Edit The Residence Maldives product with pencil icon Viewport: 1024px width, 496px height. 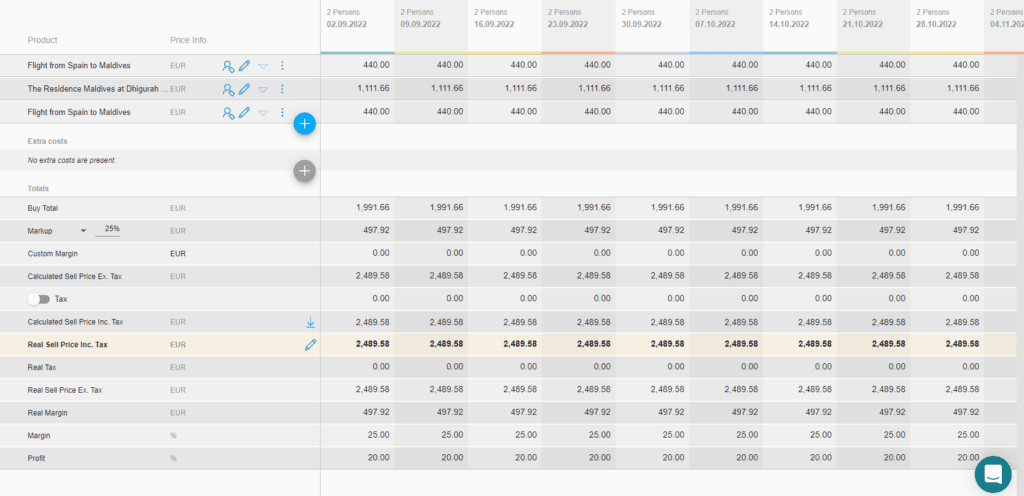click(x=244, y=89)
